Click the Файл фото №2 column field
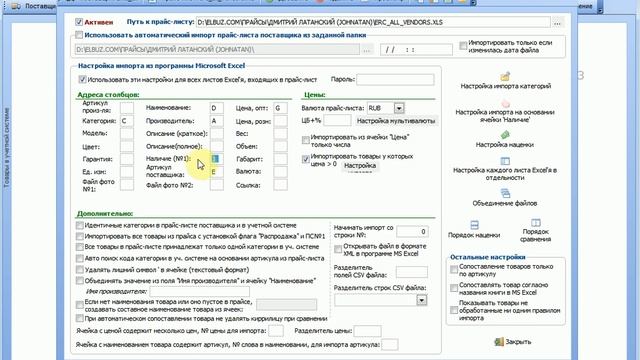This screenshot has height=360, width=640. click(x=216, y=185)
